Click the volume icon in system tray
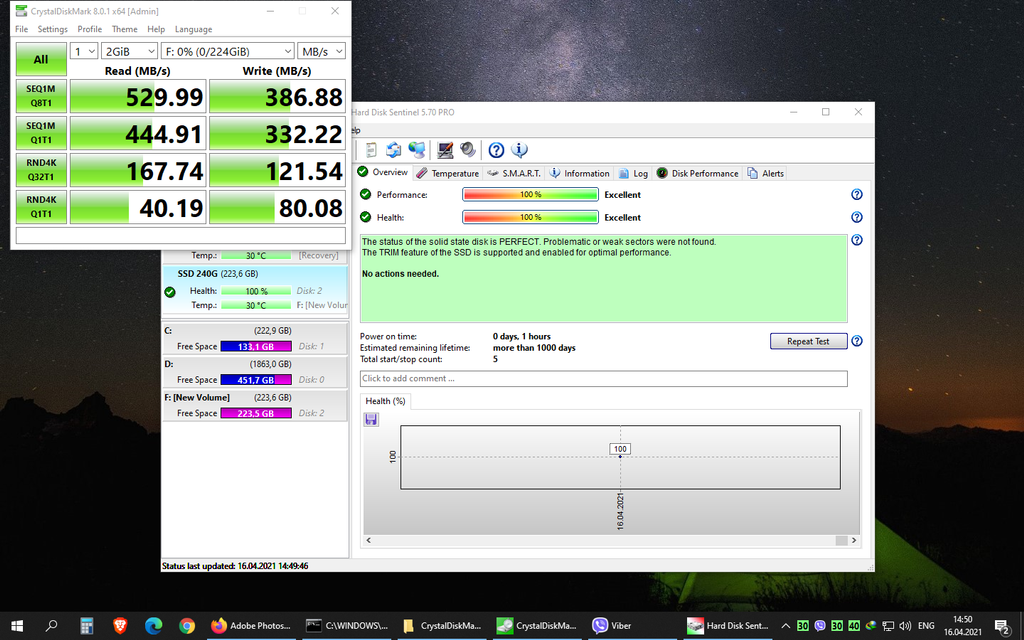This screenshot has height=640, width=1024. (905, 626)
